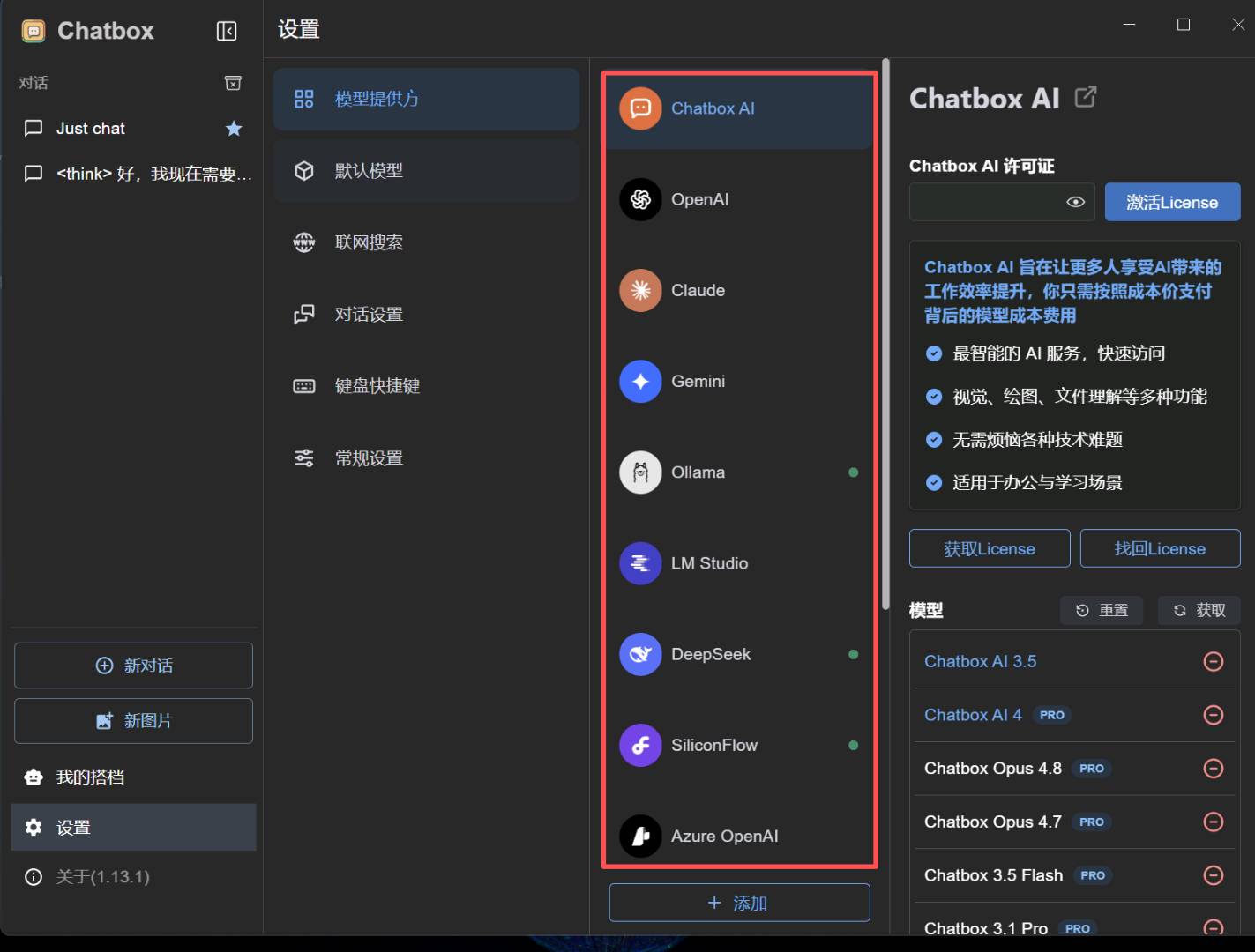1255x952 pixels.
Task: Switch to the 默认模型 settings tab
Action: [x=426, y=171]
